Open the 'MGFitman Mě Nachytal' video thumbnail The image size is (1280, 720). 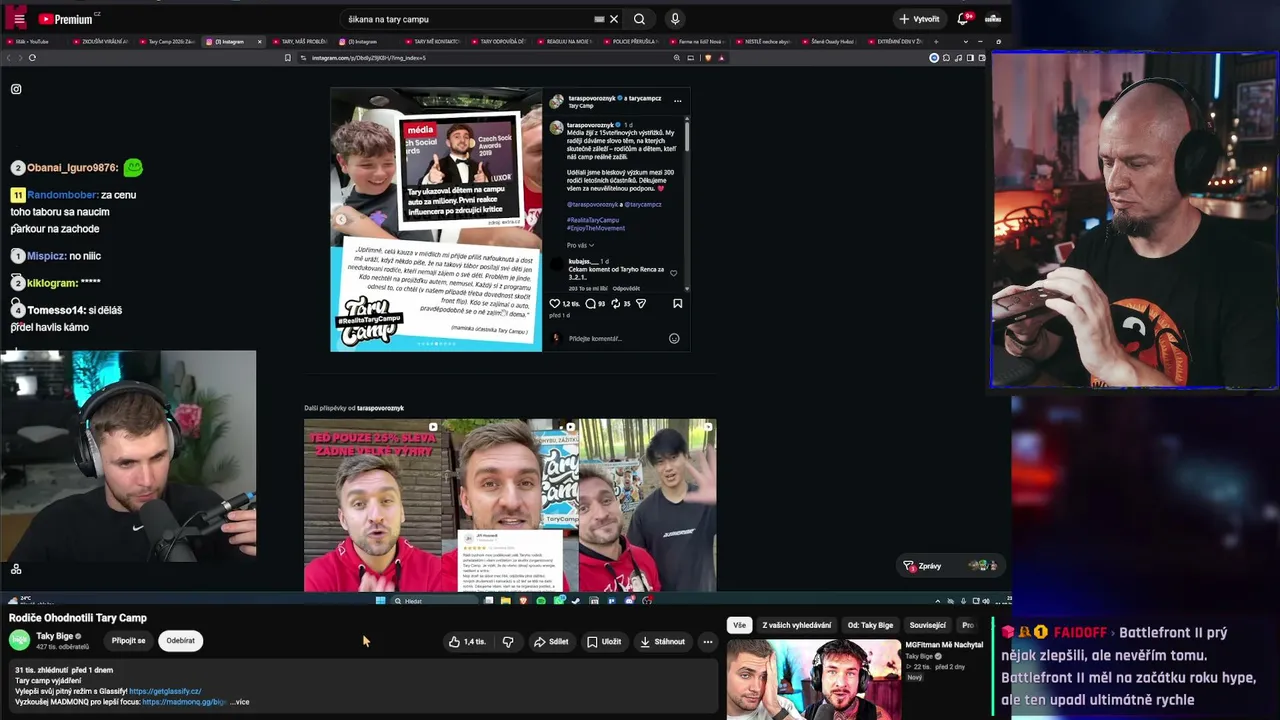tap(813, 680)
